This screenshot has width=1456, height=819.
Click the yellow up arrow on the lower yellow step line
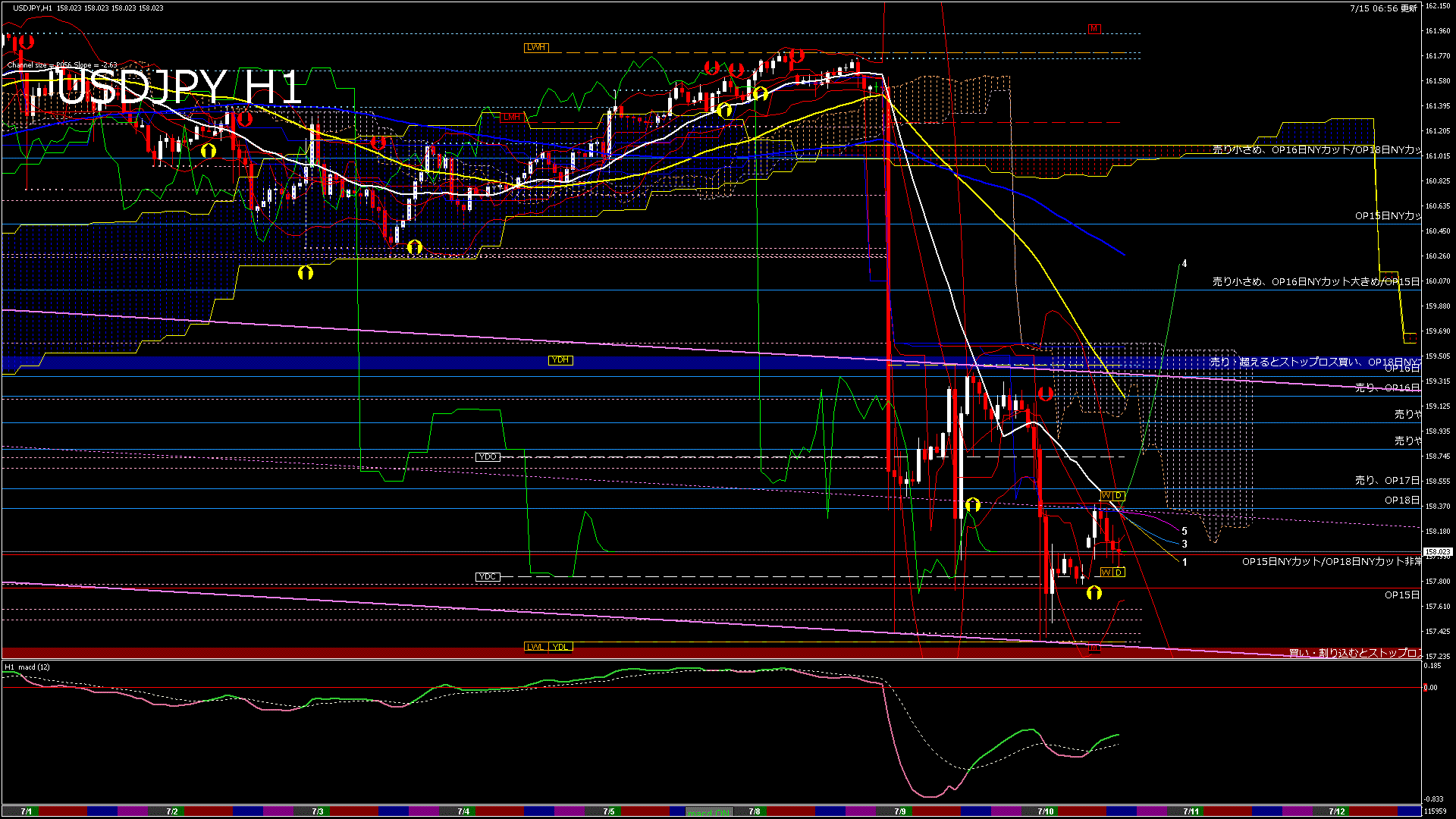pyautogui.click(x=305, y=272)
